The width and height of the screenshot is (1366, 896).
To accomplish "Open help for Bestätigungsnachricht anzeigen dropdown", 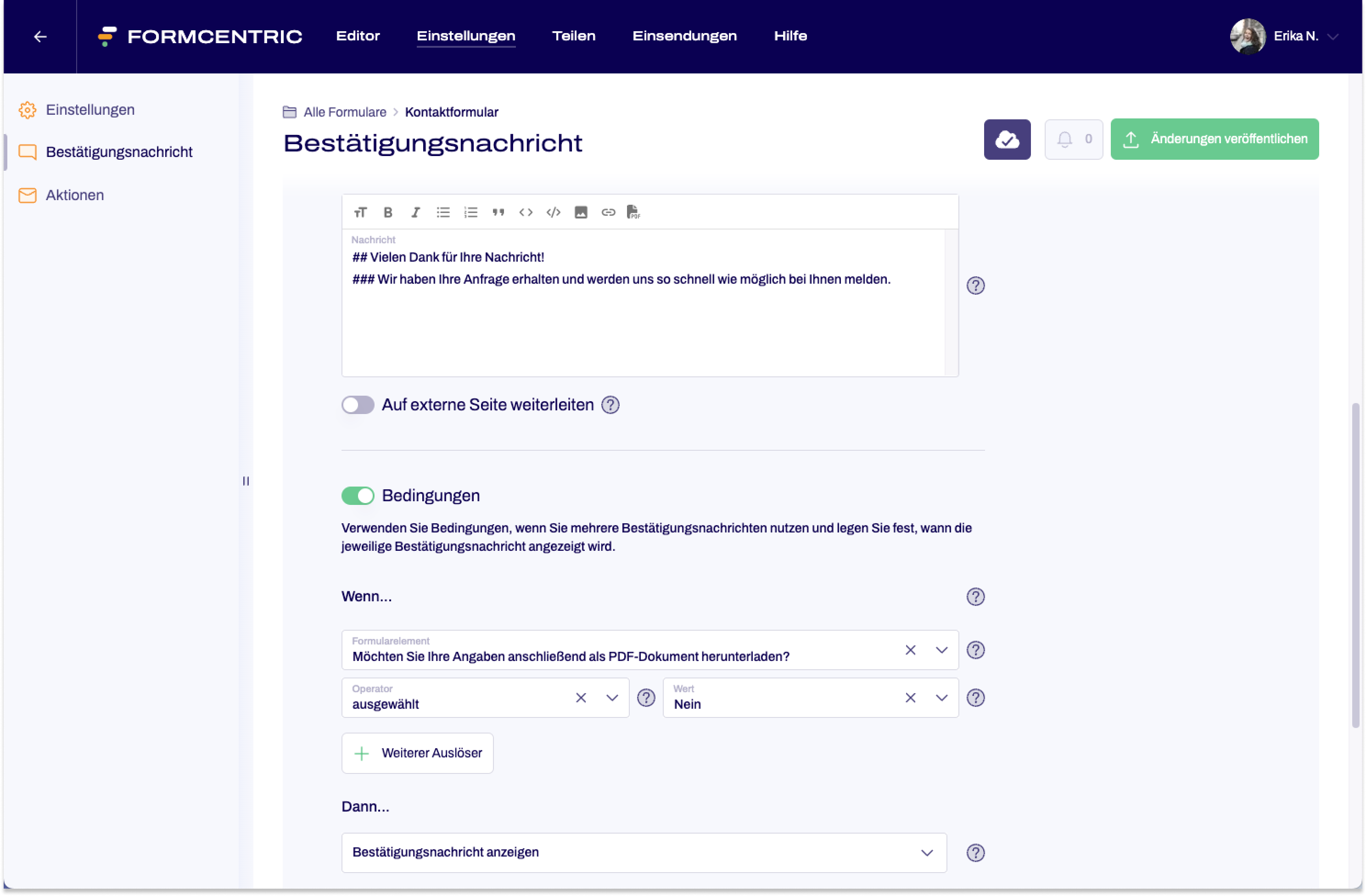I will (x=976, y=853).
